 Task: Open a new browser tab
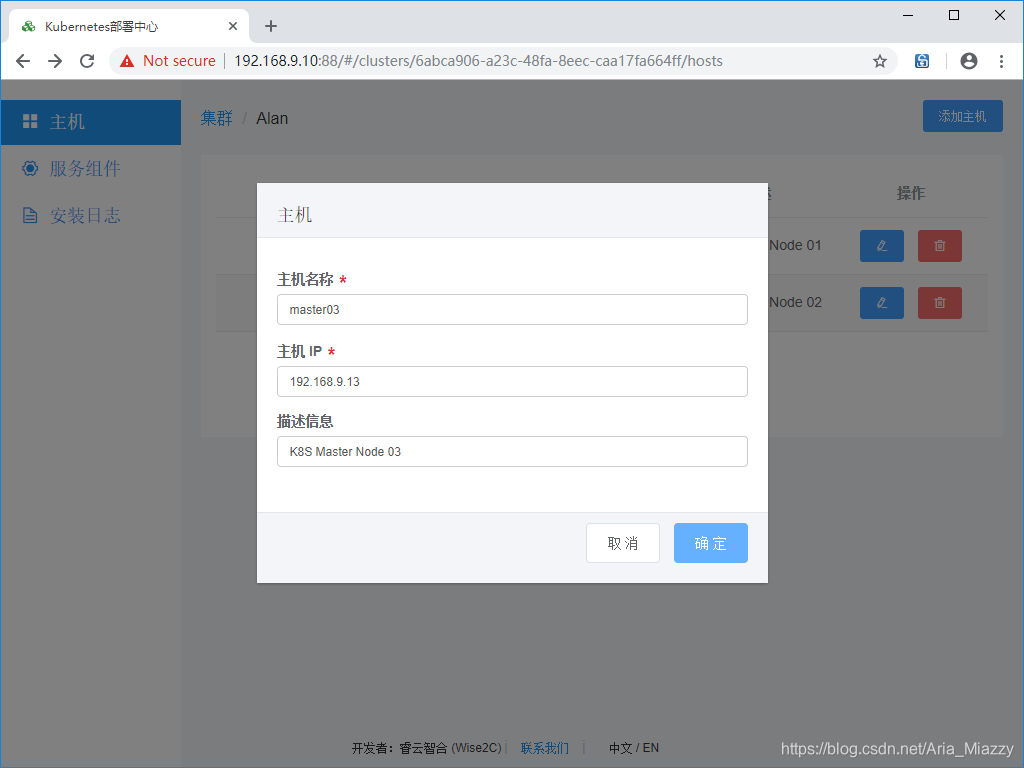coord(271,26)
